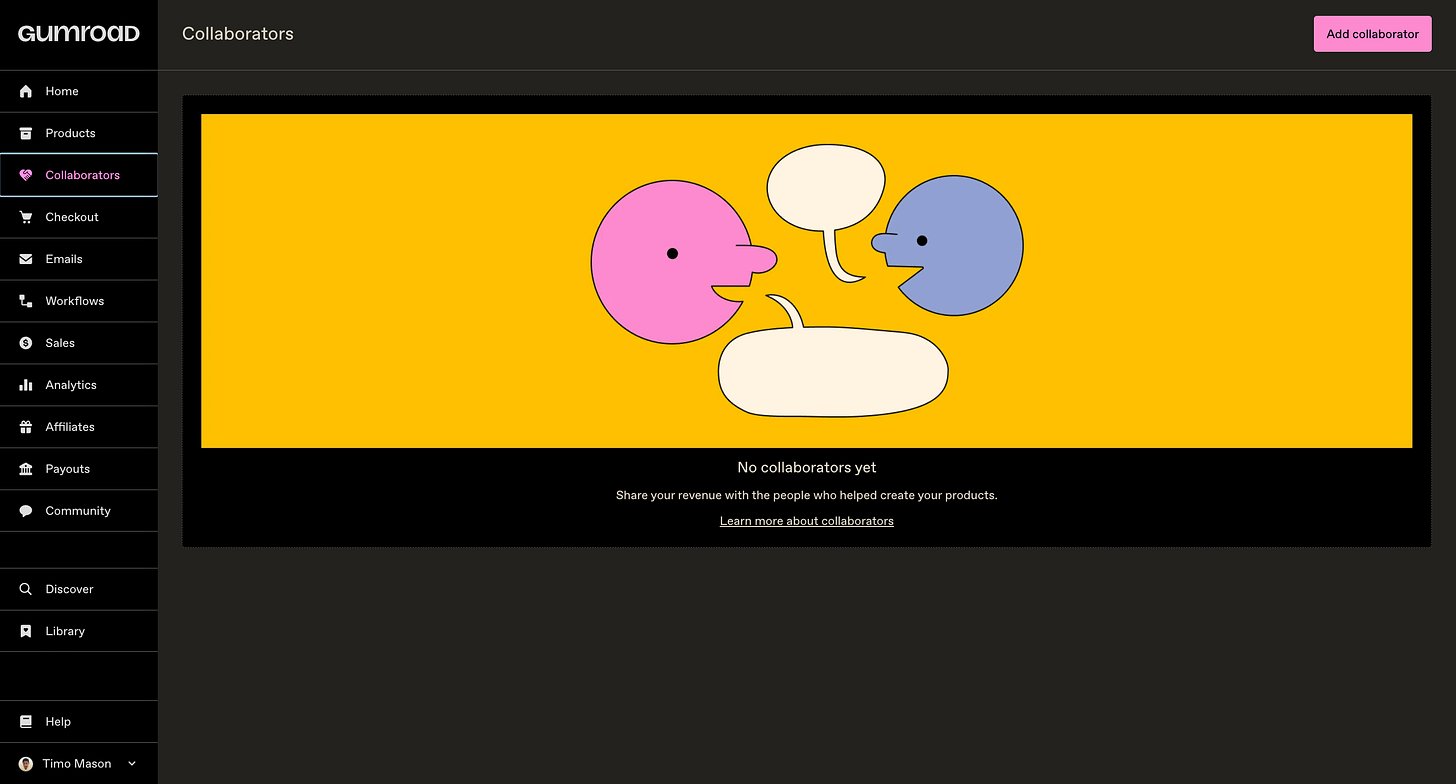Click the collaborators illustration banner
This screenshot has width=1456, height=784.
tap(807, 281)
